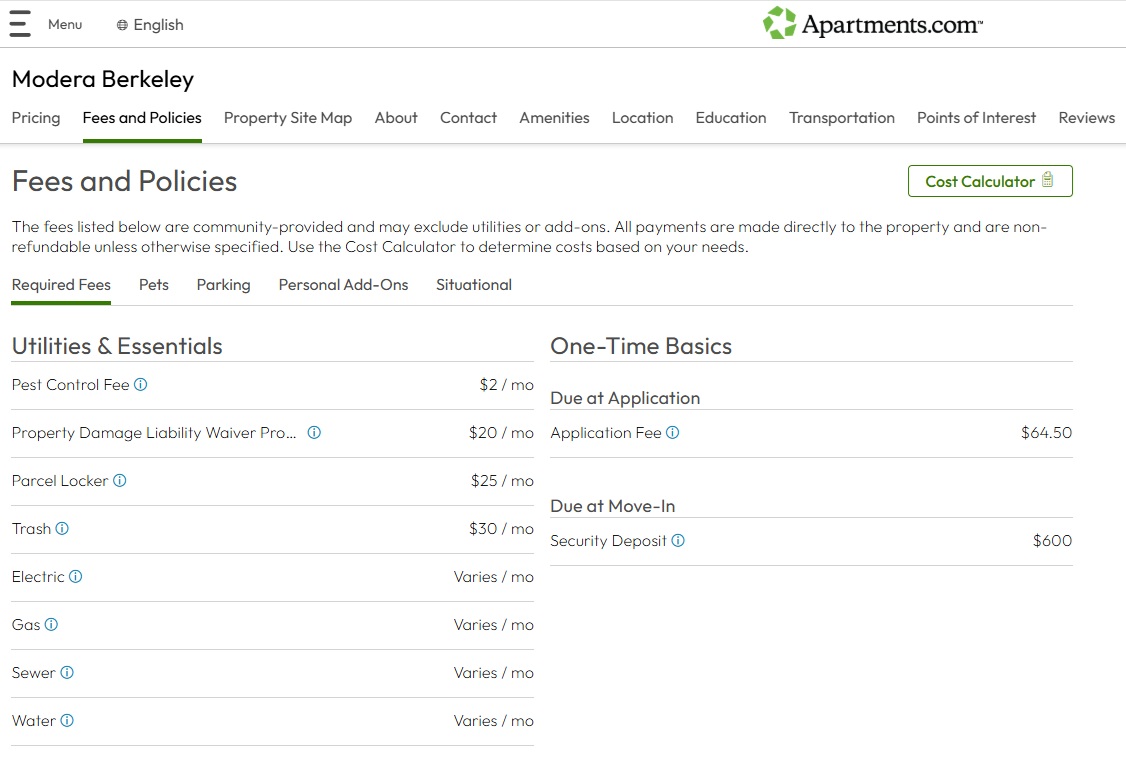View the Situational fees tab
The height and width of the screenshot is (764, 1126).
pyautogui.click(x=473, y=285)
